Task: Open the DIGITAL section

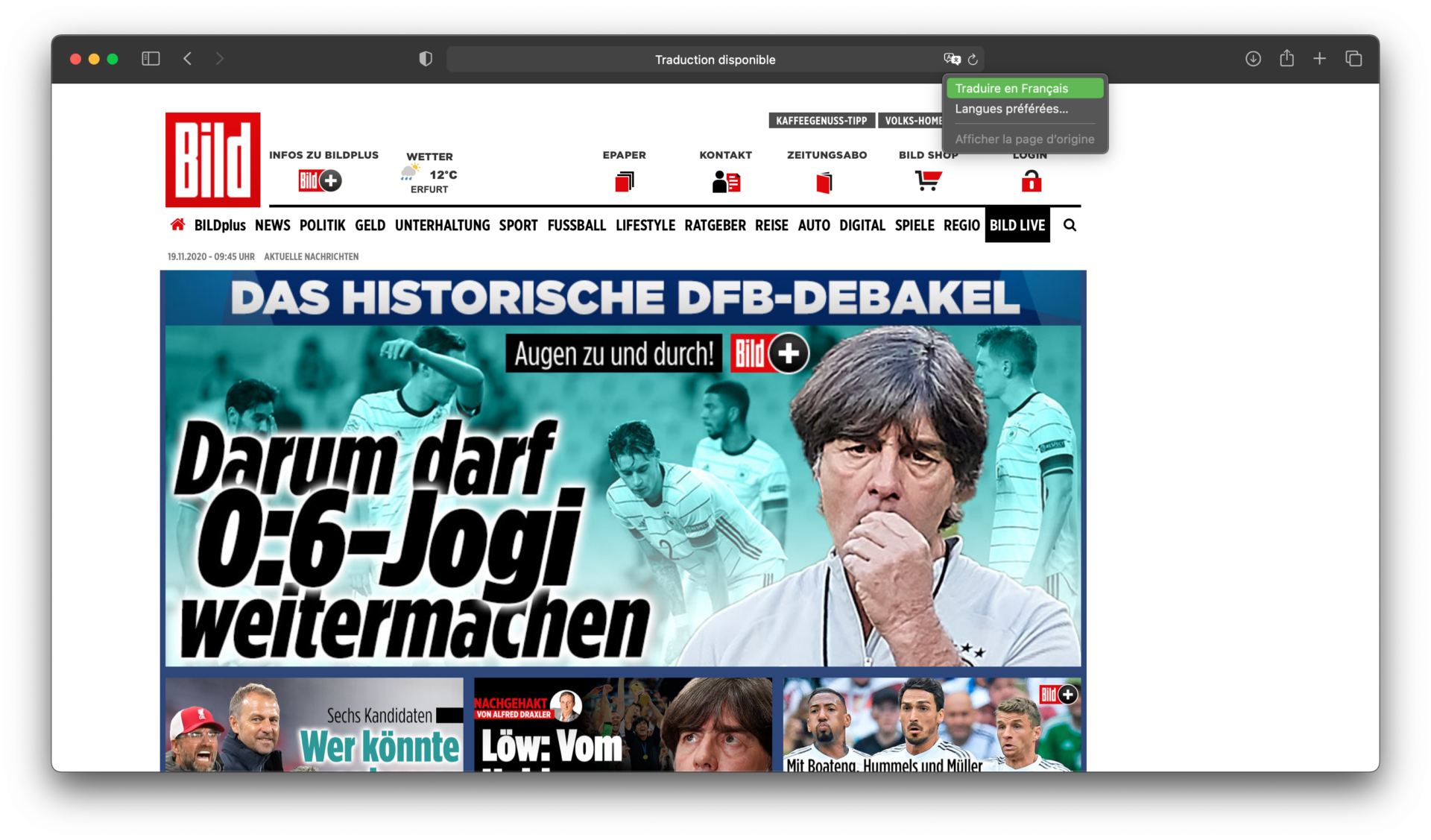Action: click(x=862, y=225)
